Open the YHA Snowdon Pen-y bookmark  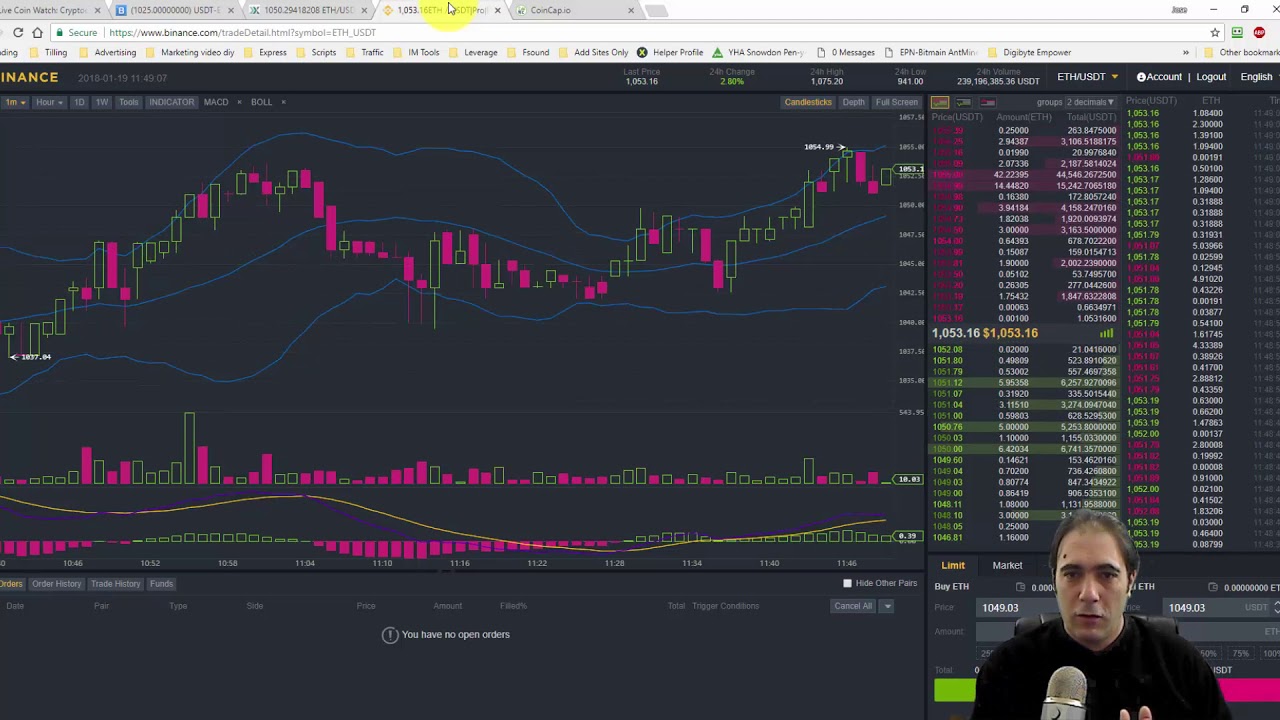point(758,52)
